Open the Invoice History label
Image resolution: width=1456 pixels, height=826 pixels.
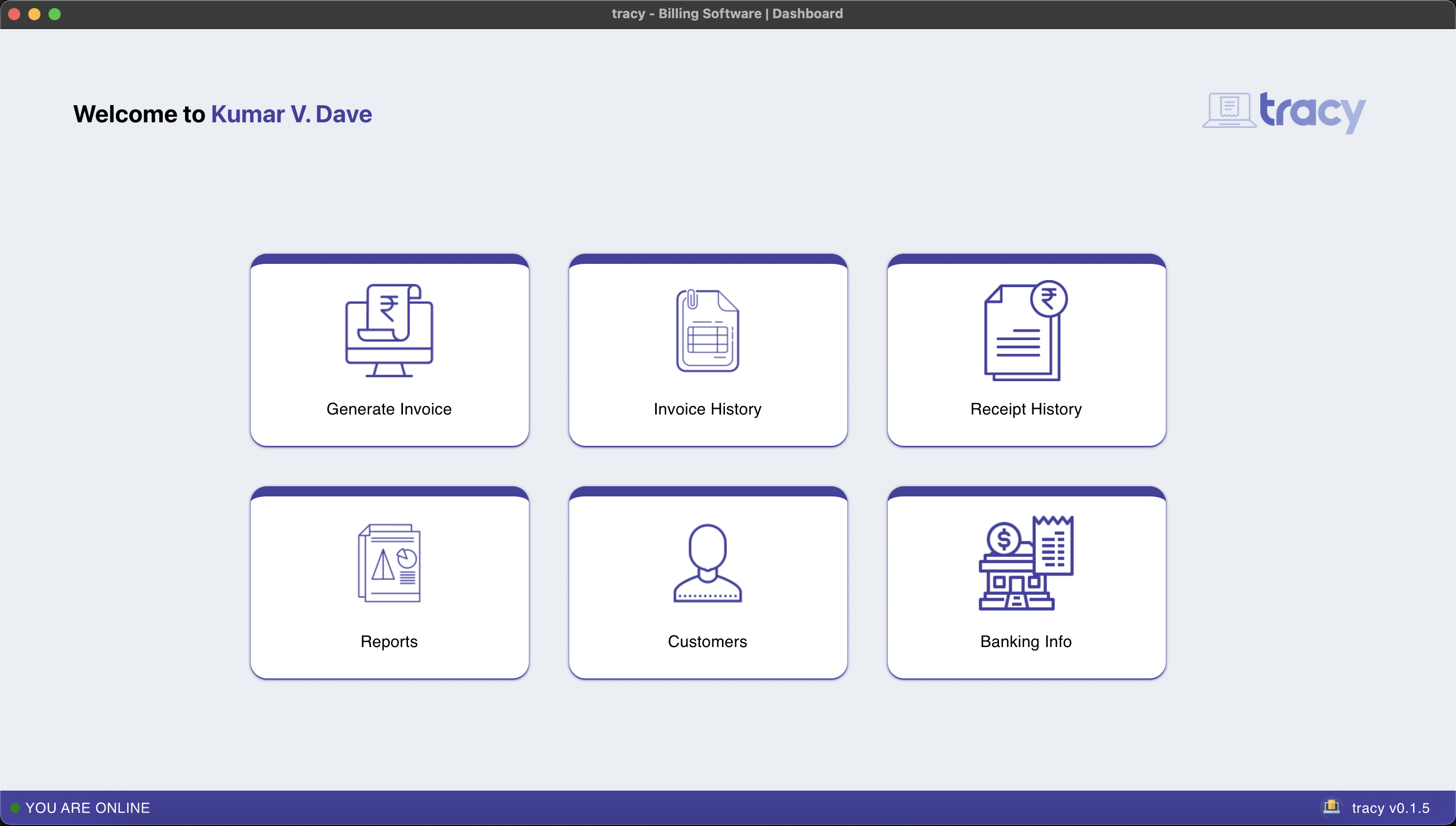pos(707,409)
